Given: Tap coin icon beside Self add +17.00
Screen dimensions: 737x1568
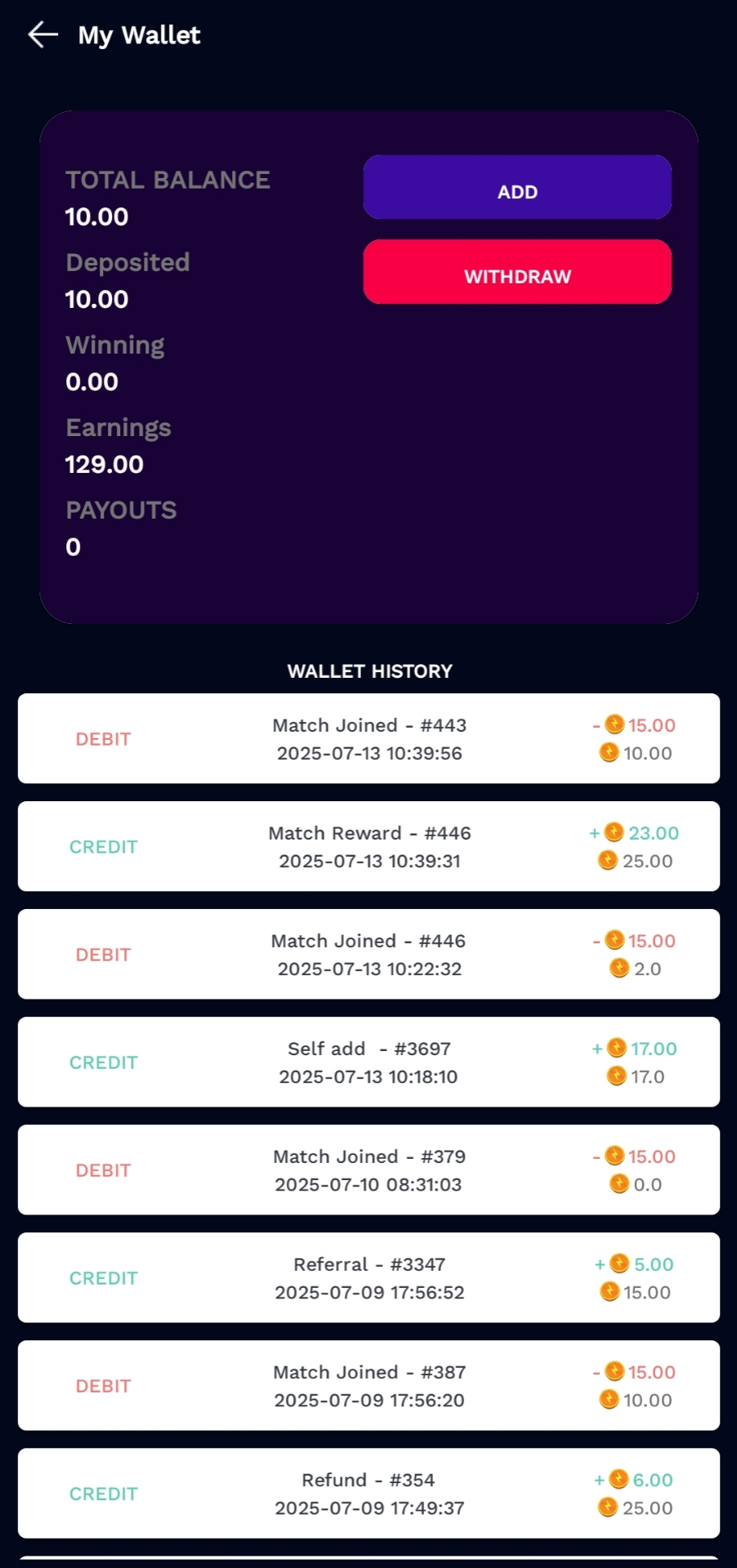Looking at the screenshot, I should tap(617, 1048).
